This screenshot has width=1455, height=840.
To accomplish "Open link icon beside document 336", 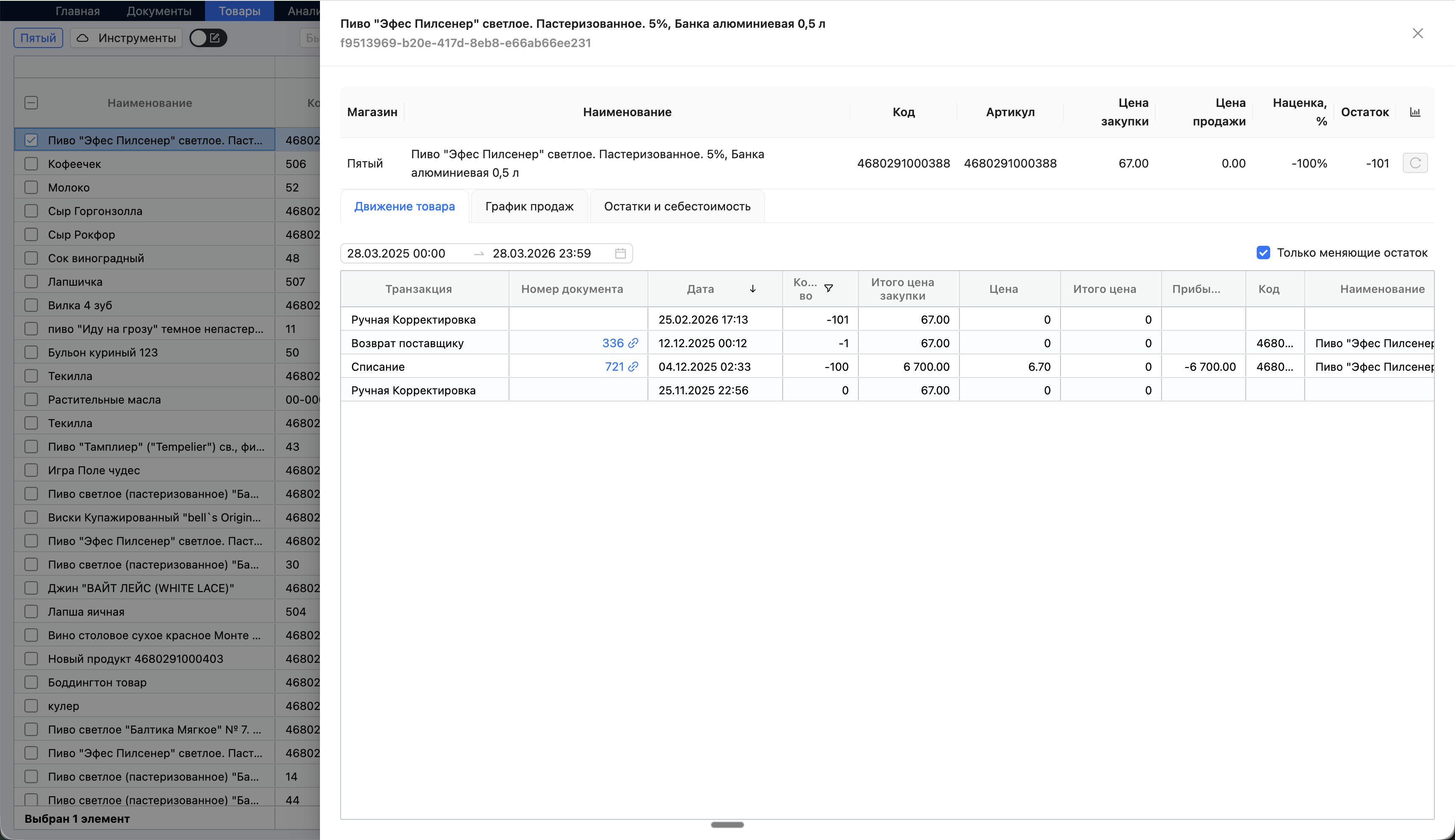I will click(x=633, y=343).
